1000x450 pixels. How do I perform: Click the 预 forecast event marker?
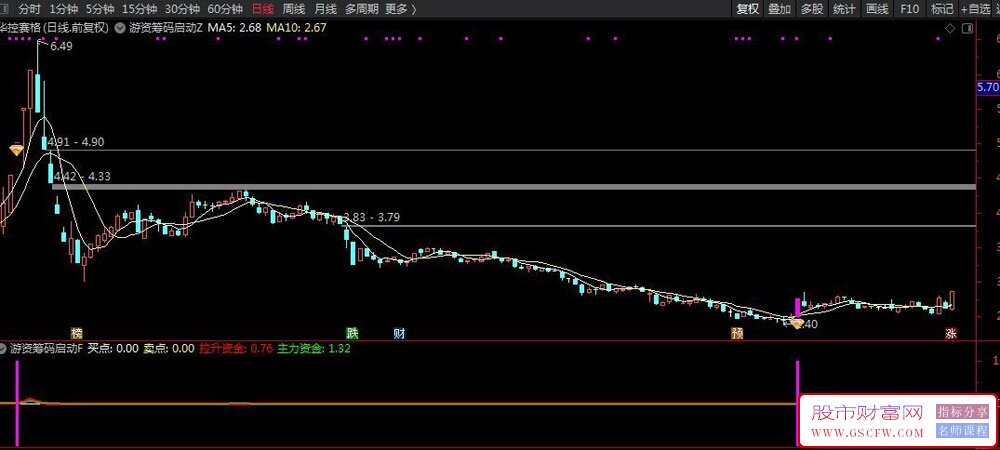click(737, 333)
